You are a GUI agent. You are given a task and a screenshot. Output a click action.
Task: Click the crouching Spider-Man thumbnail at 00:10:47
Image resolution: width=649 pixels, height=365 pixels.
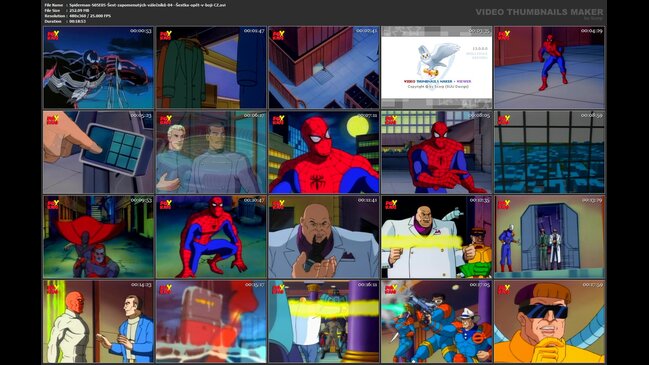click(211, 237)
